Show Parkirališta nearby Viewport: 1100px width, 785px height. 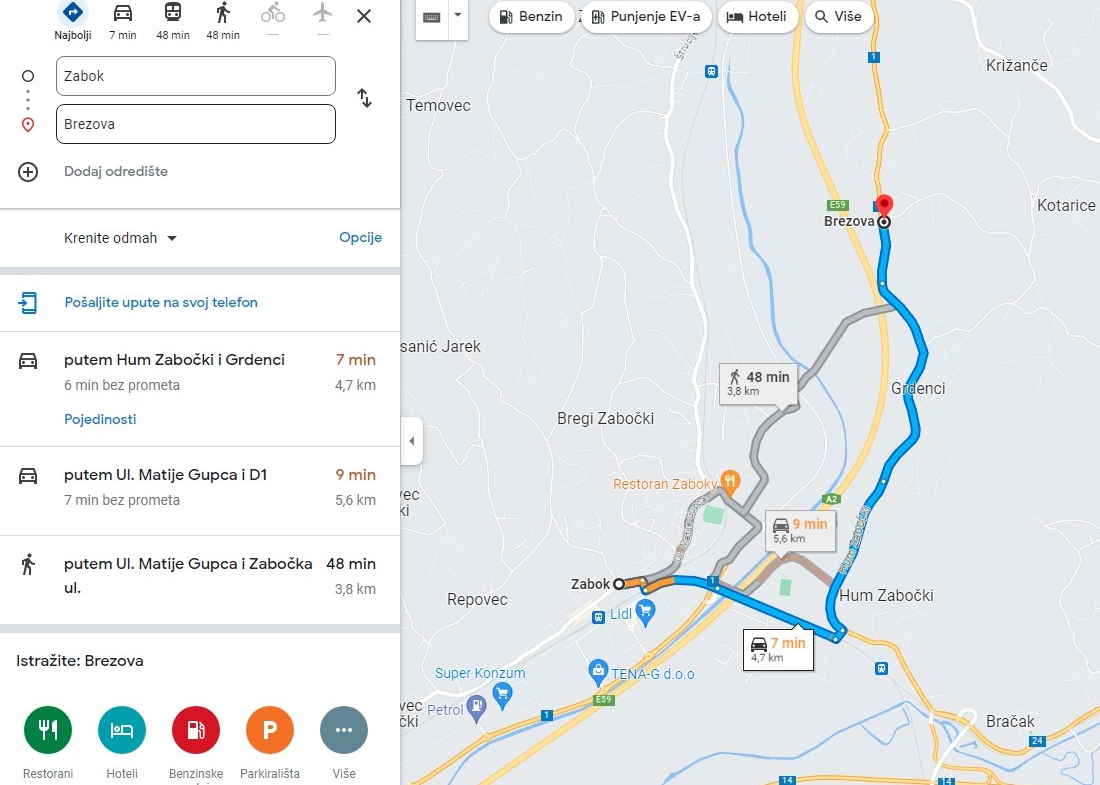click(x=269, y=730)
